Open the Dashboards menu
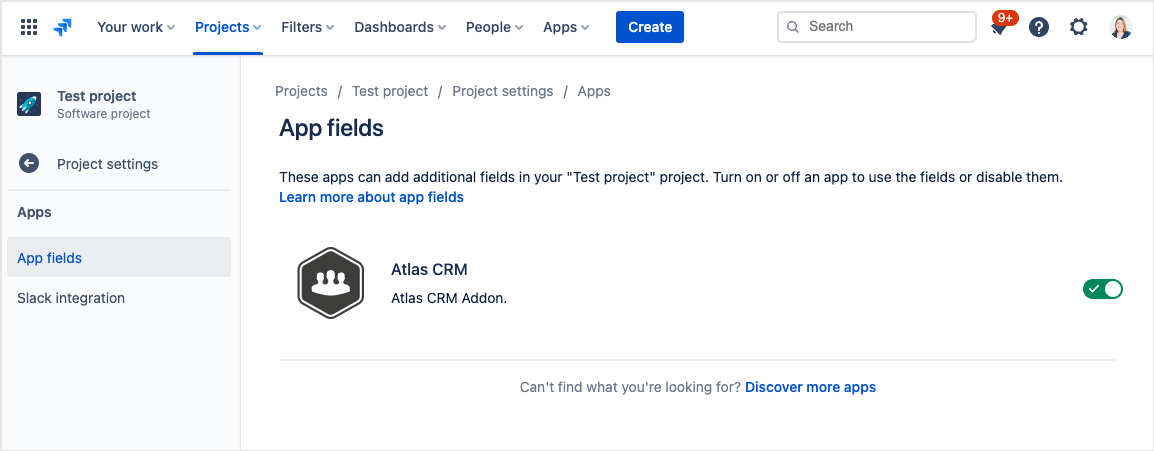Viewport: 1154px width, 451px height. pyautogui.click(x=400, y=27)
